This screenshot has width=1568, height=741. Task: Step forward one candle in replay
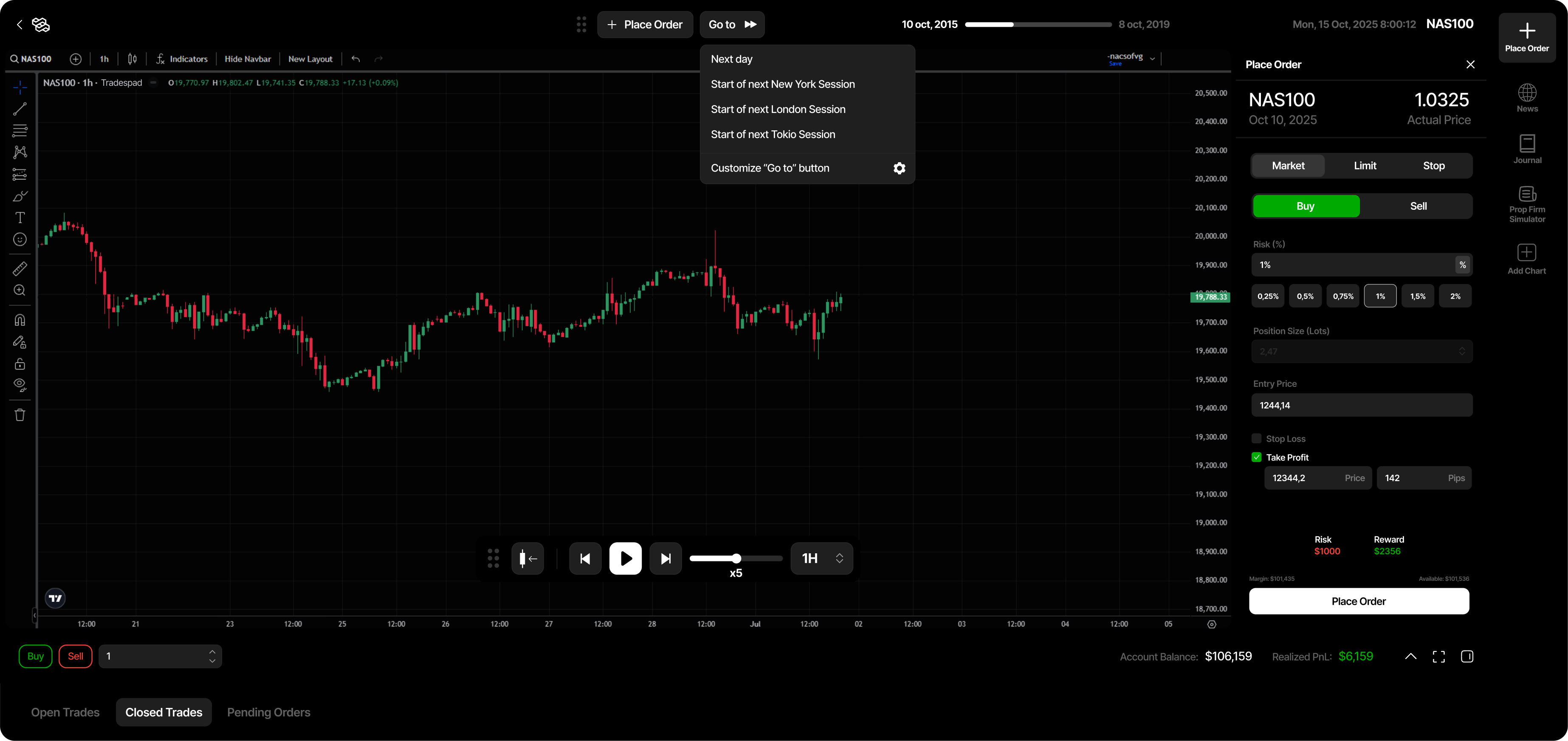pyautogui.click(x=666, y=558)
